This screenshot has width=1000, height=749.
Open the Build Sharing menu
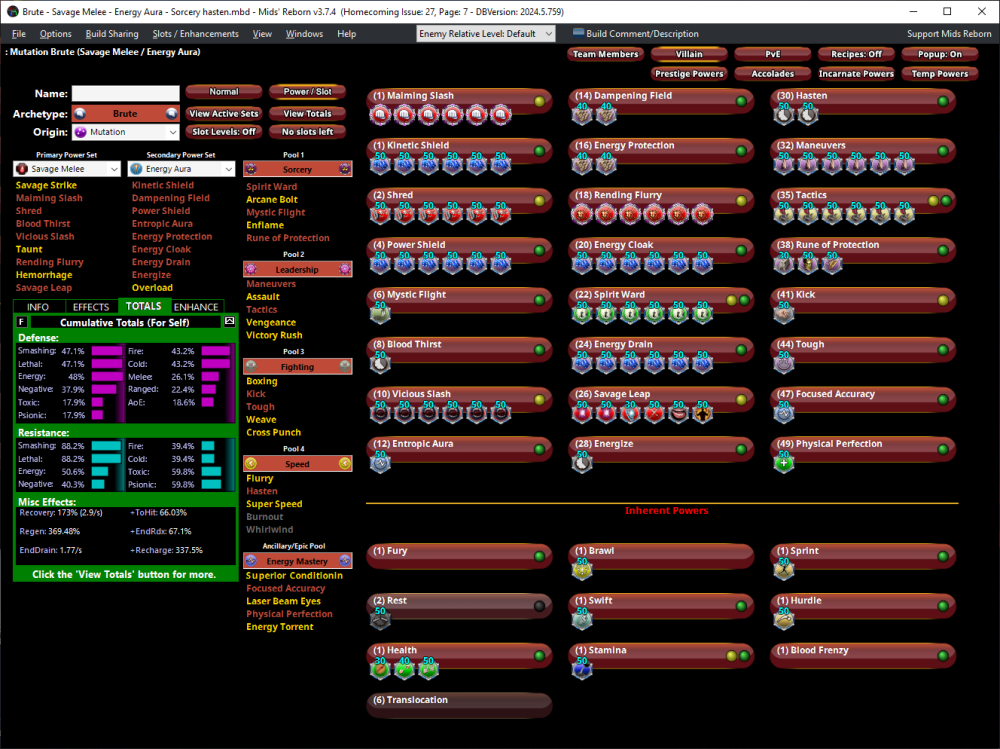(112, 34)
